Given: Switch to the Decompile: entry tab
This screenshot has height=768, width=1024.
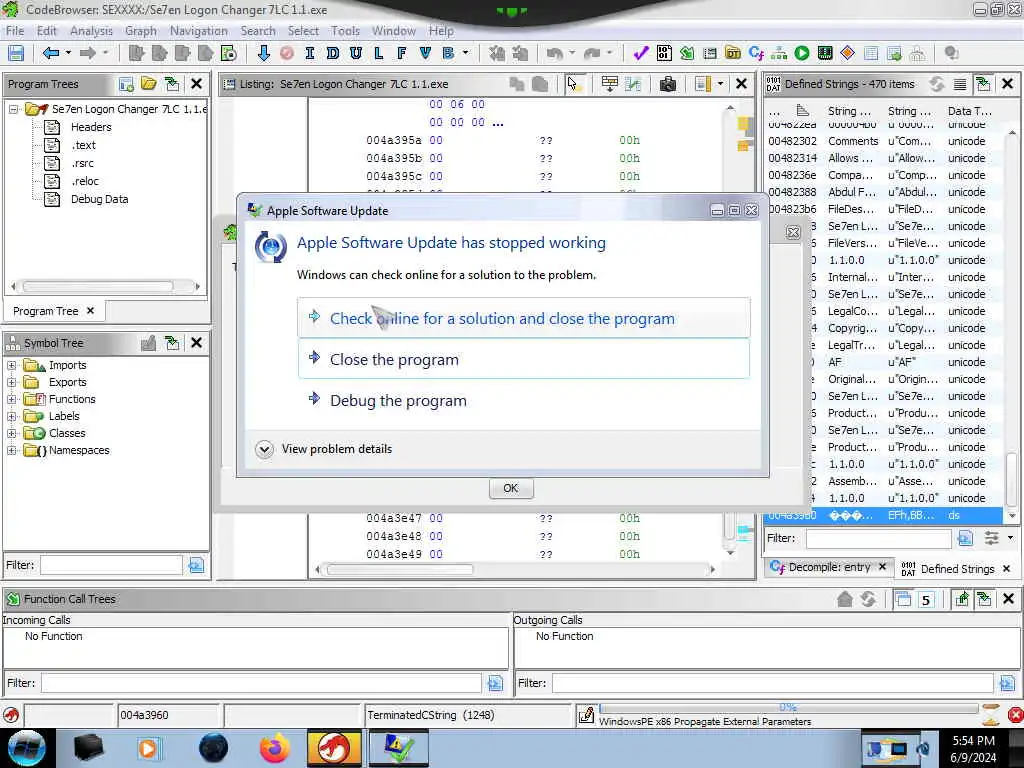Looking at the screenshot, I should [828, 567].
